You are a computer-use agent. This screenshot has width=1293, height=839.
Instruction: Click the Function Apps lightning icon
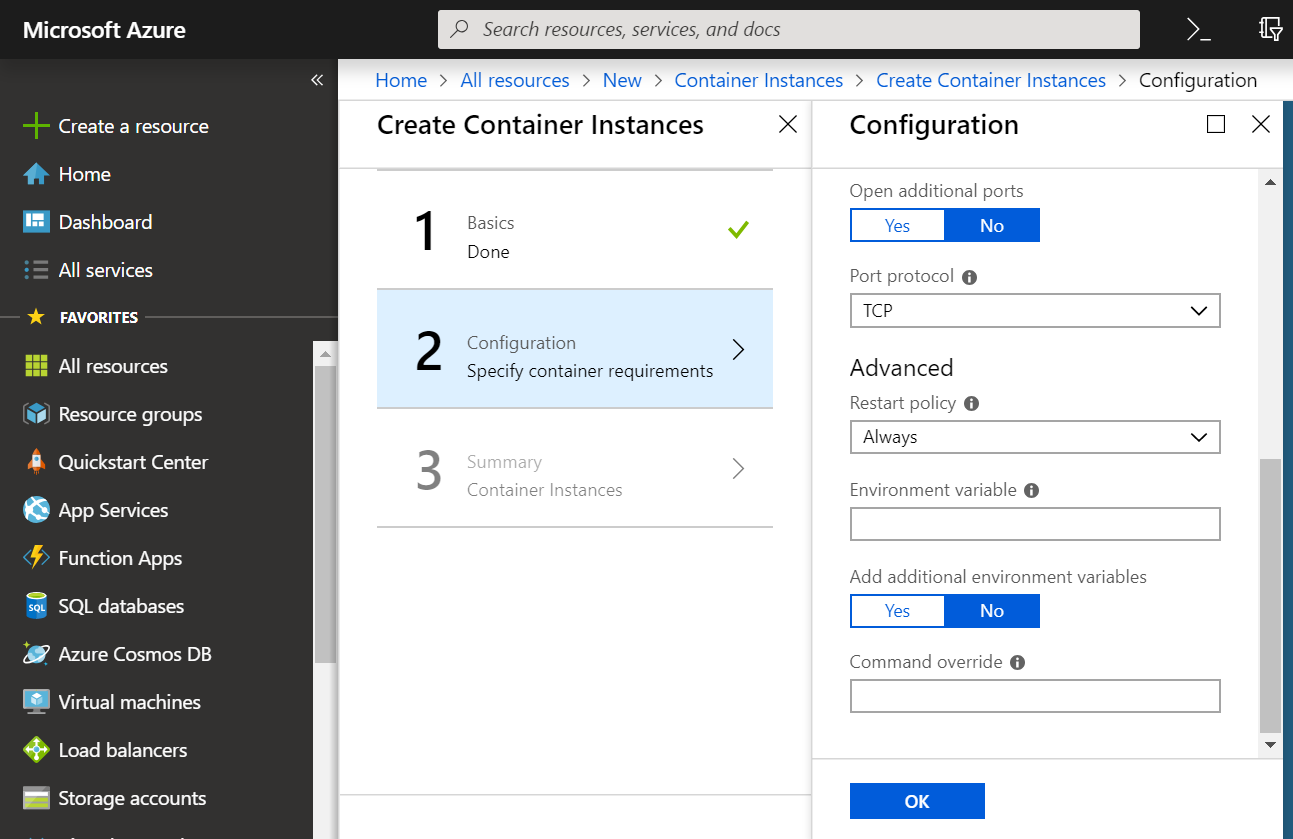36,558
